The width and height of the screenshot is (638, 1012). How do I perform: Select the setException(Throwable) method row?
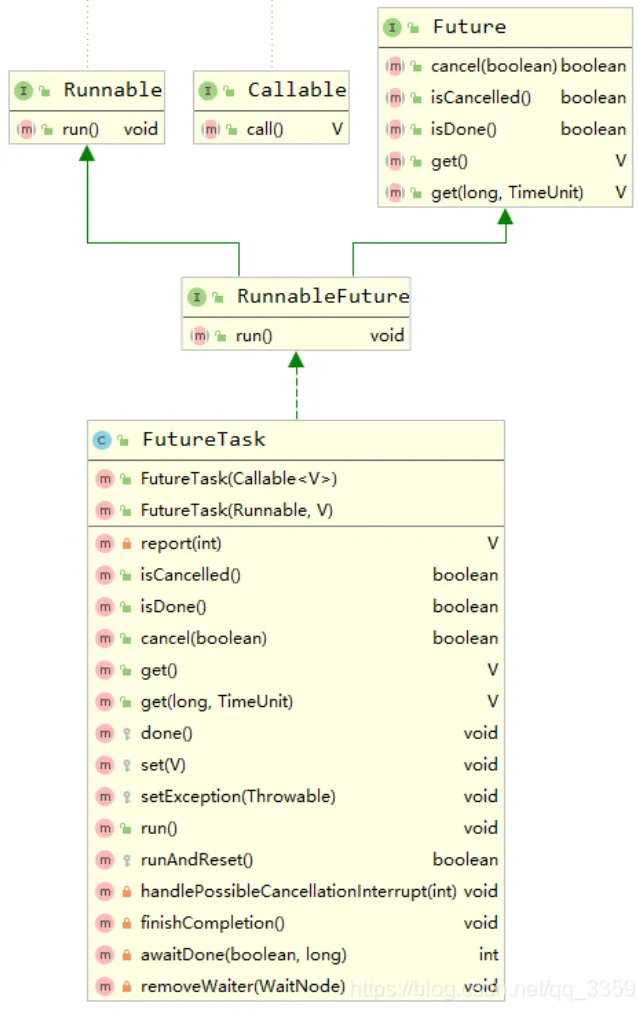click(x=238, y=797)
